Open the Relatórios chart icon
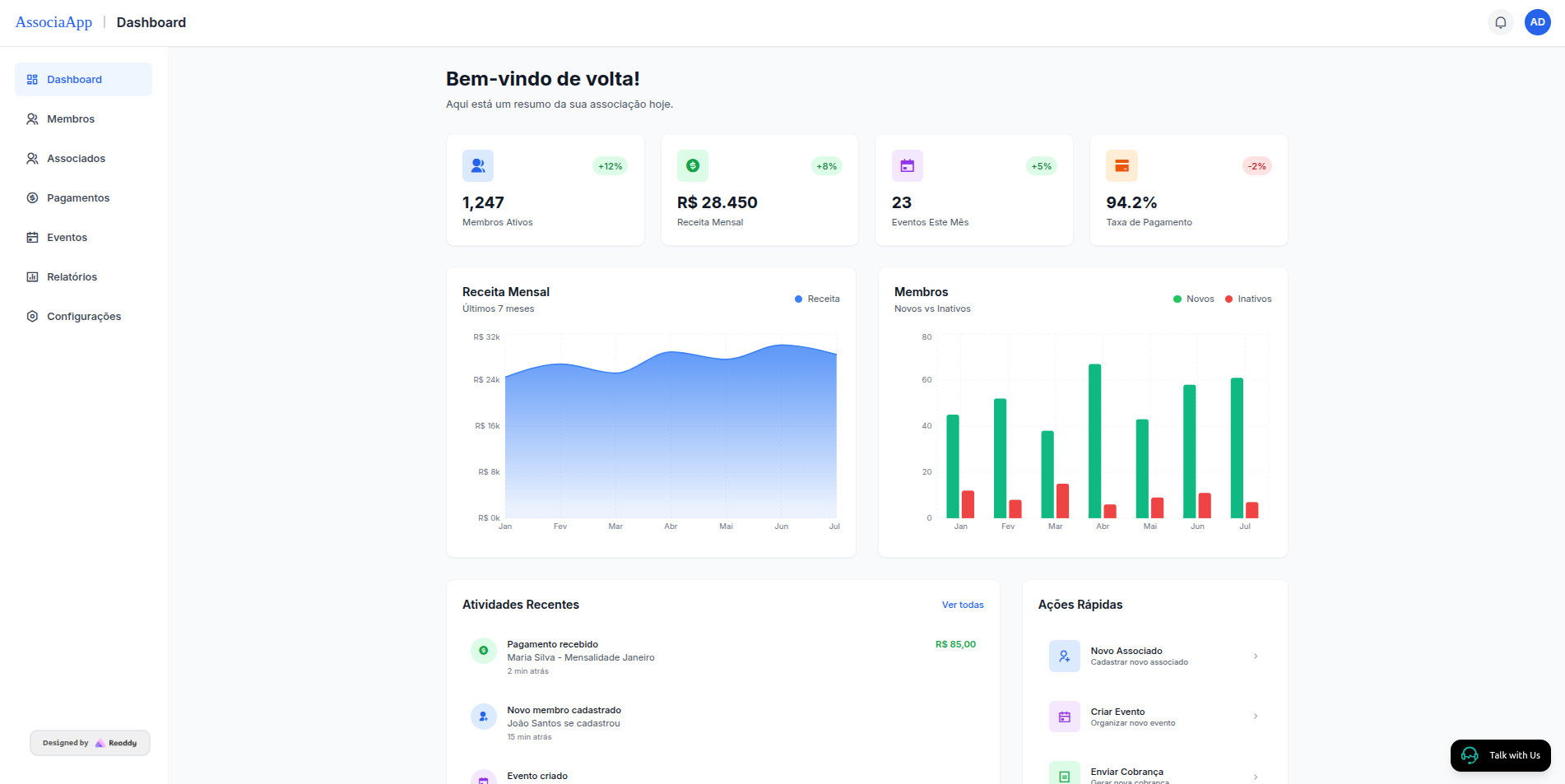This screenshot has height=784, width=1565. pos(31,276)
